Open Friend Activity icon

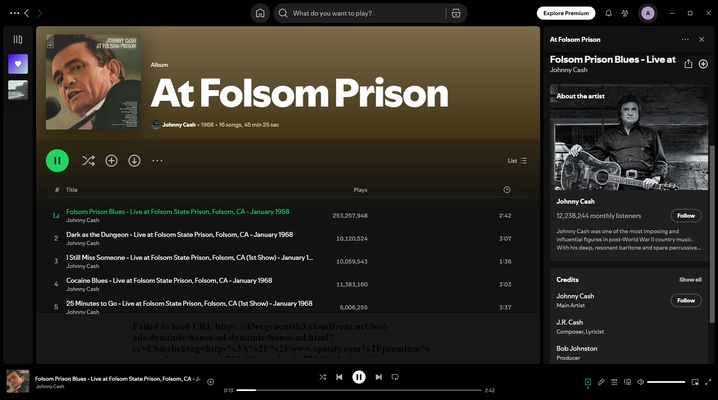[625, 13]
